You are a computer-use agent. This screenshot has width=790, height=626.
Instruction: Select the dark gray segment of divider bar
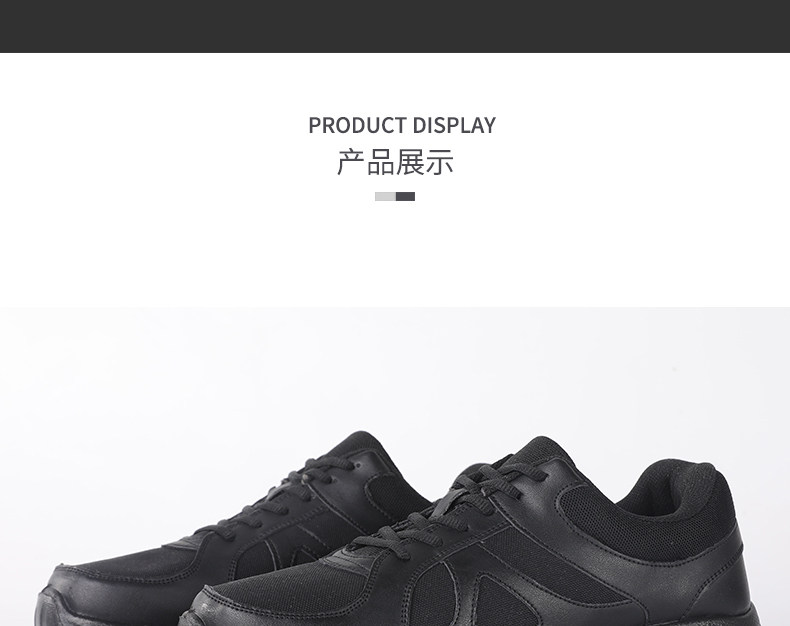click(x=405, y=197)
